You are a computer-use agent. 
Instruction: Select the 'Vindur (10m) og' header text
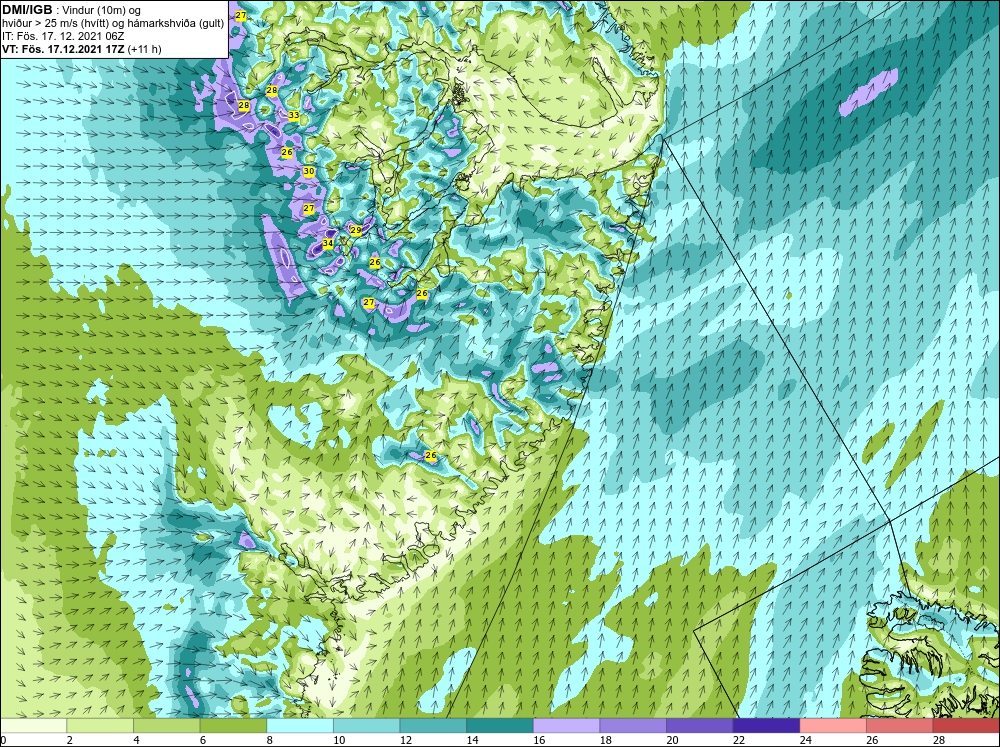(103, 10)
